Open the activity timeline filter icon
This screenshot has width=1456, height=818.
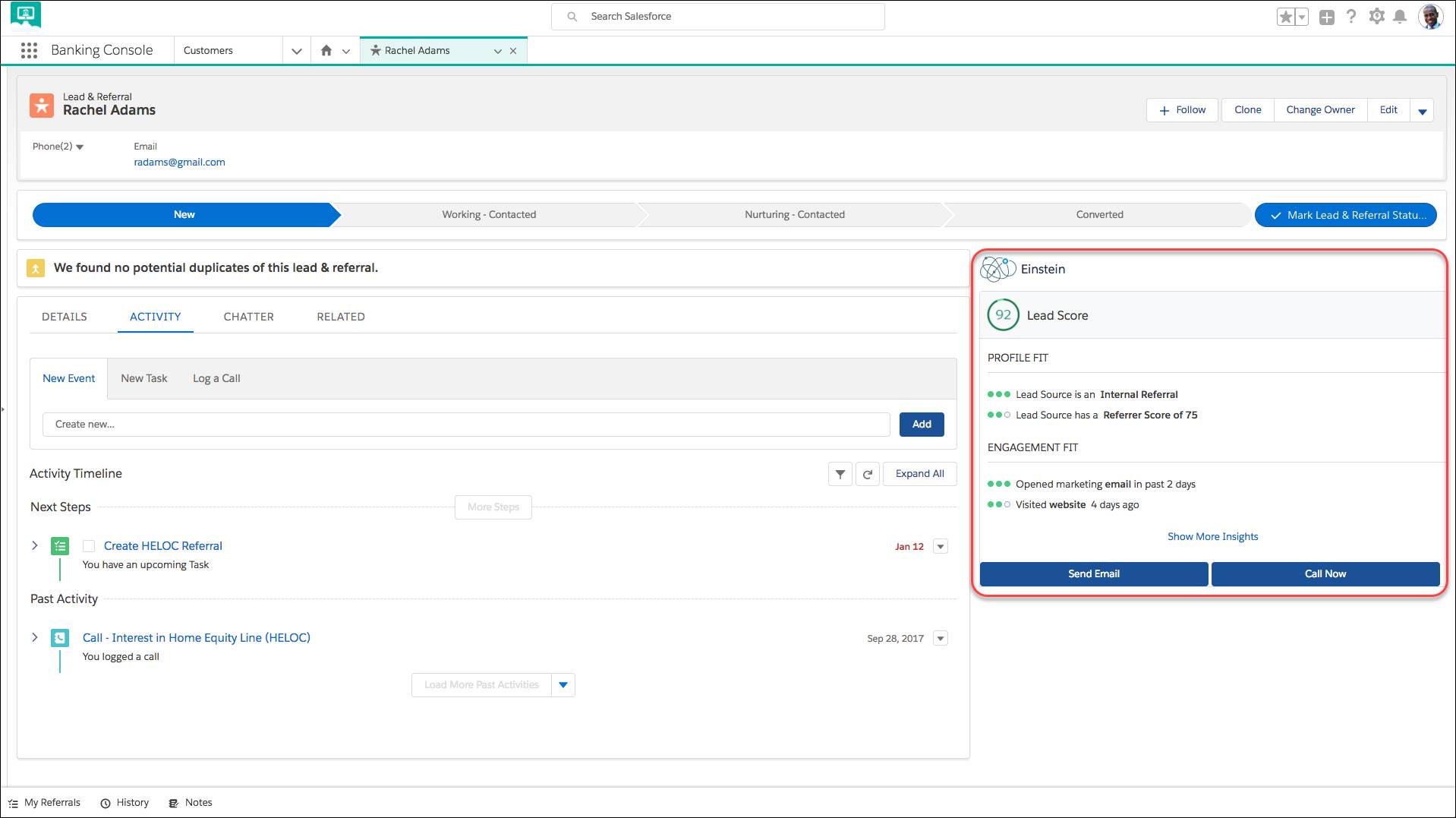pos(840,474)
